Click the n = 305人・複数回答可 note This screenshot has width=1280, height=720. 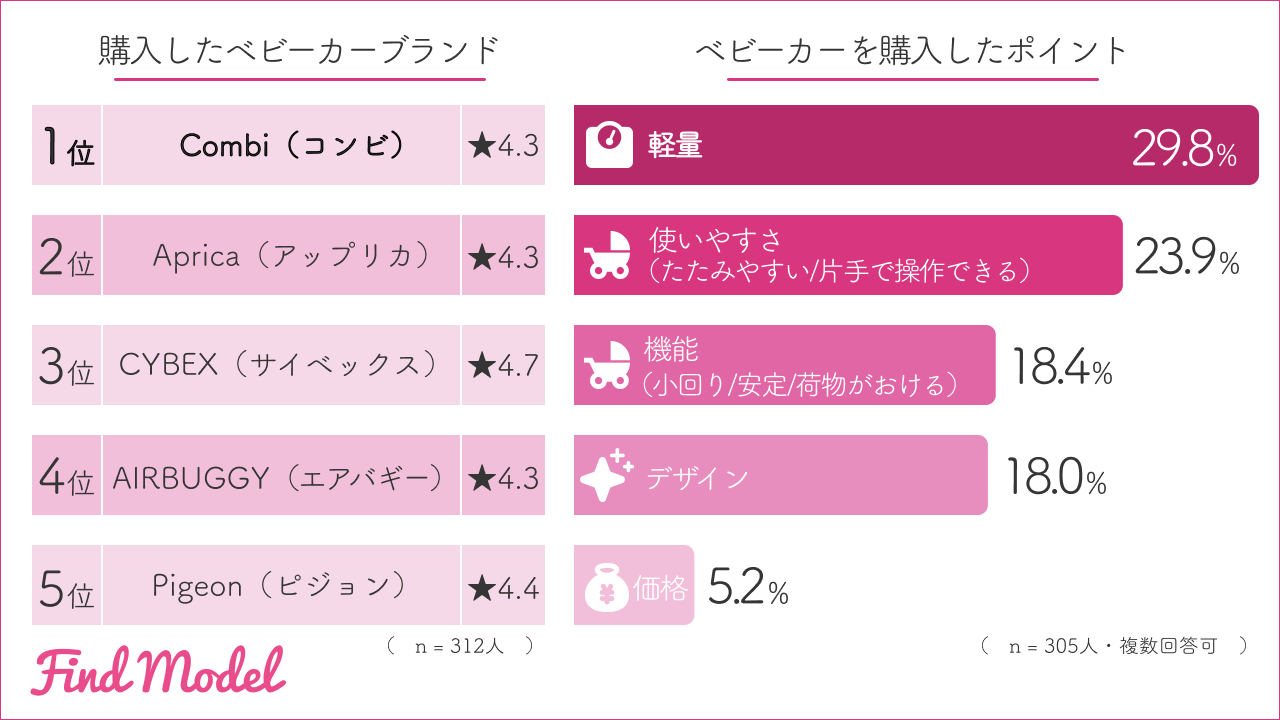tap(1113, 646)
